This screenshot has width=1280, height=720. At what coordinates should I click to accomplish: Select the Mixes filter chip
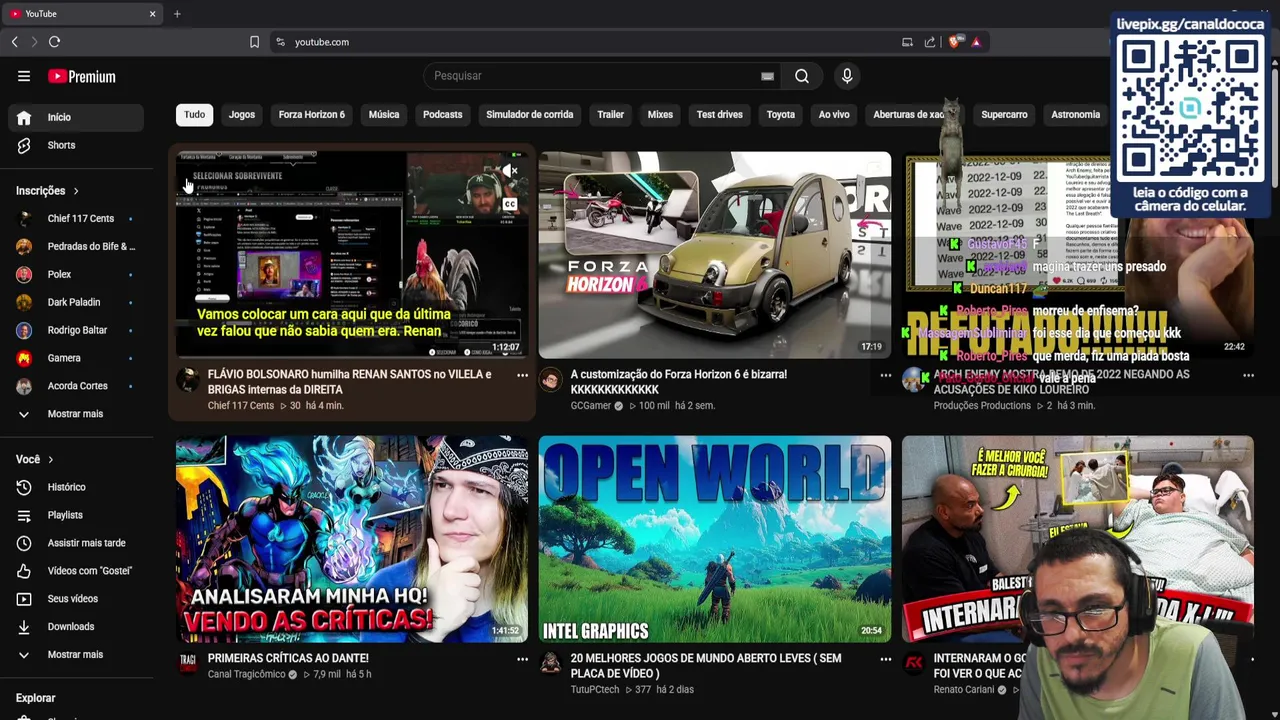(660, 115)
